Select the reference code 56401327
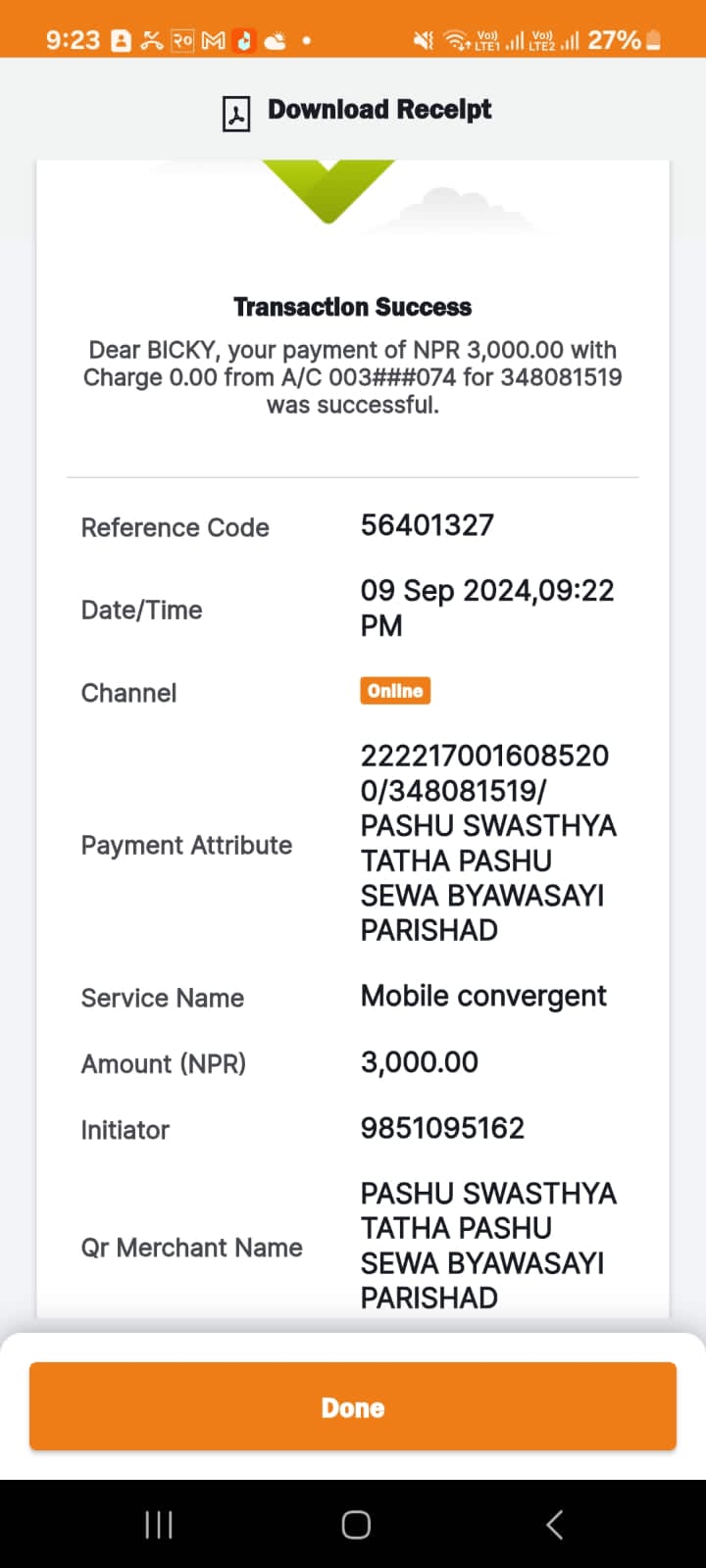 click(x=428, y=525)
